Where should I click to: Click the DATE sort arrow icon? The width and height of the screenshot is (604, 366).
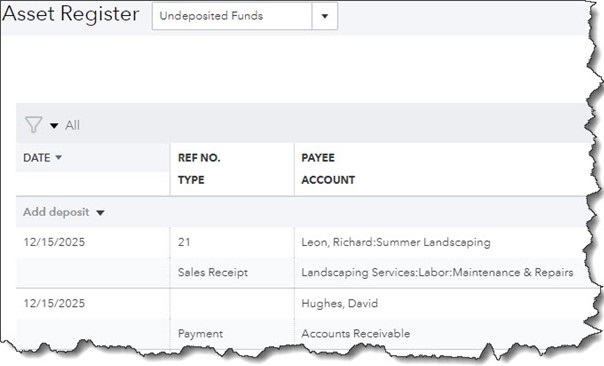click(59, 157)
